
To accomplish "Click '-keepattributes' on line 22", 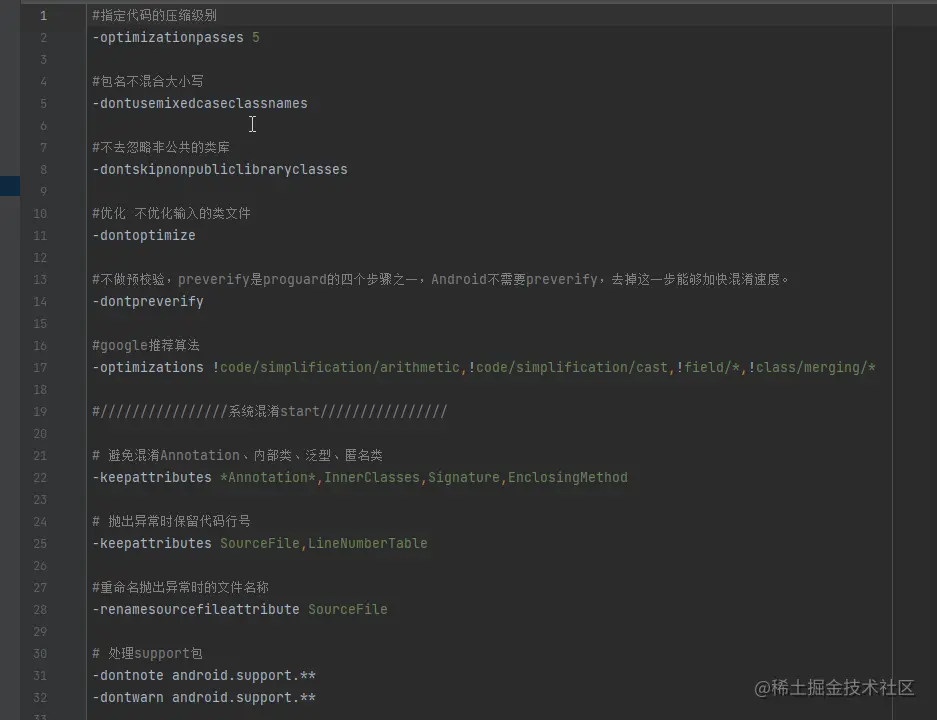I will 152,477.
